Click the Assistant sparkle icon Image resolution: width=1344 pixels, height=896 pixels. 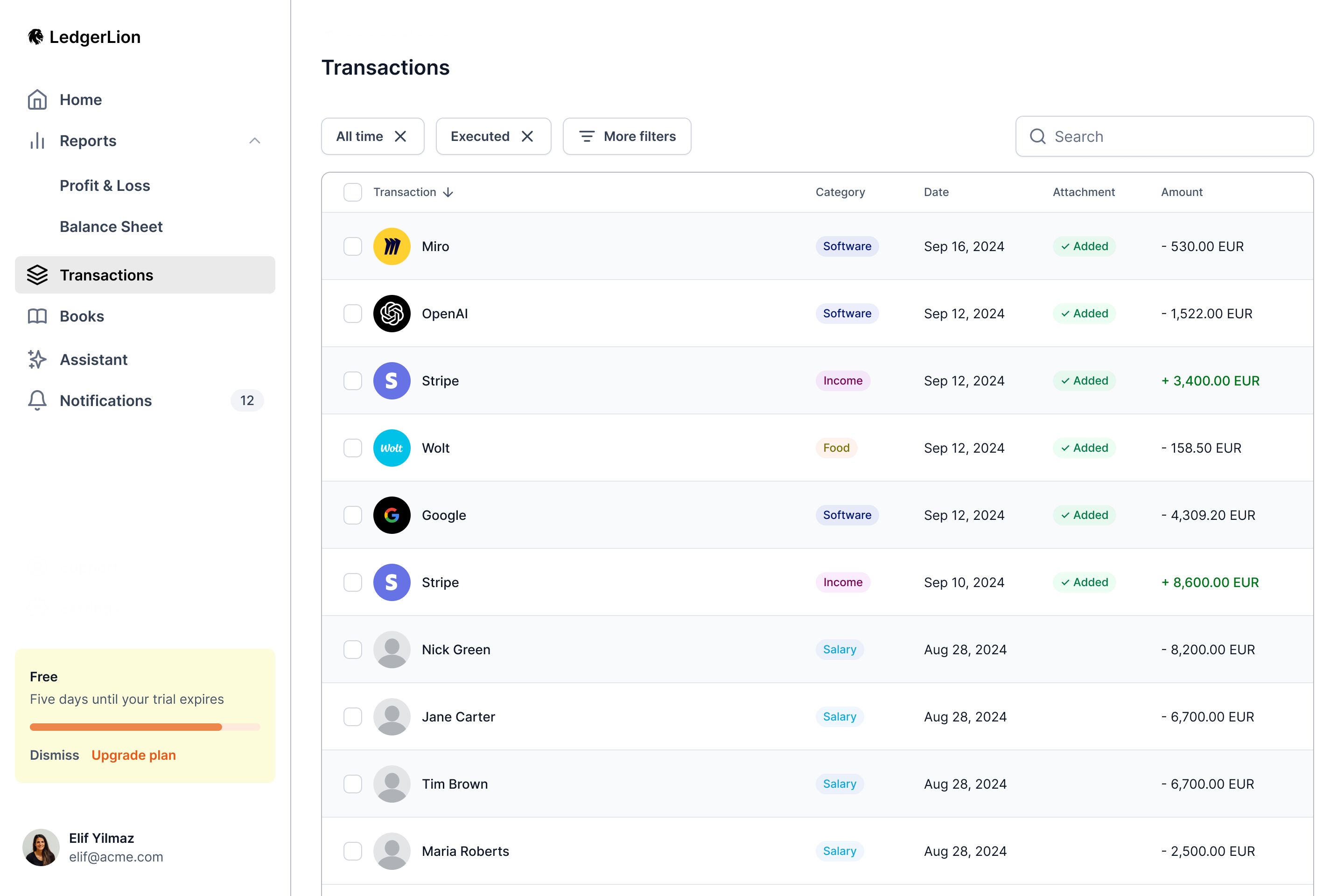tap(37, 359)
